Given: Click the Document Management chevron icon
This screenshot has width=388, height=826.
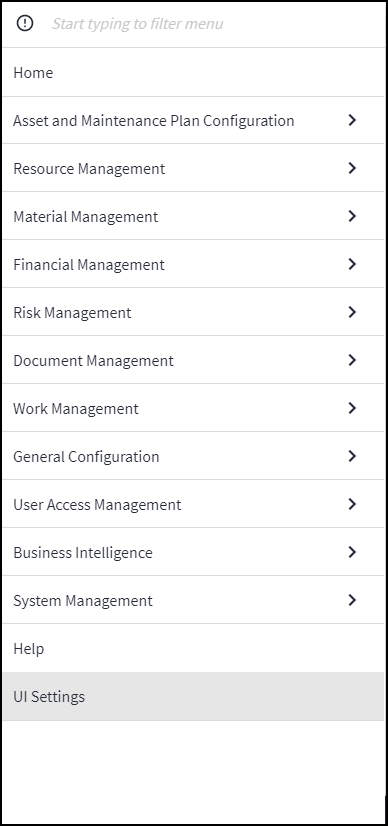Looking at the screenshot, I should coord(352,360).
